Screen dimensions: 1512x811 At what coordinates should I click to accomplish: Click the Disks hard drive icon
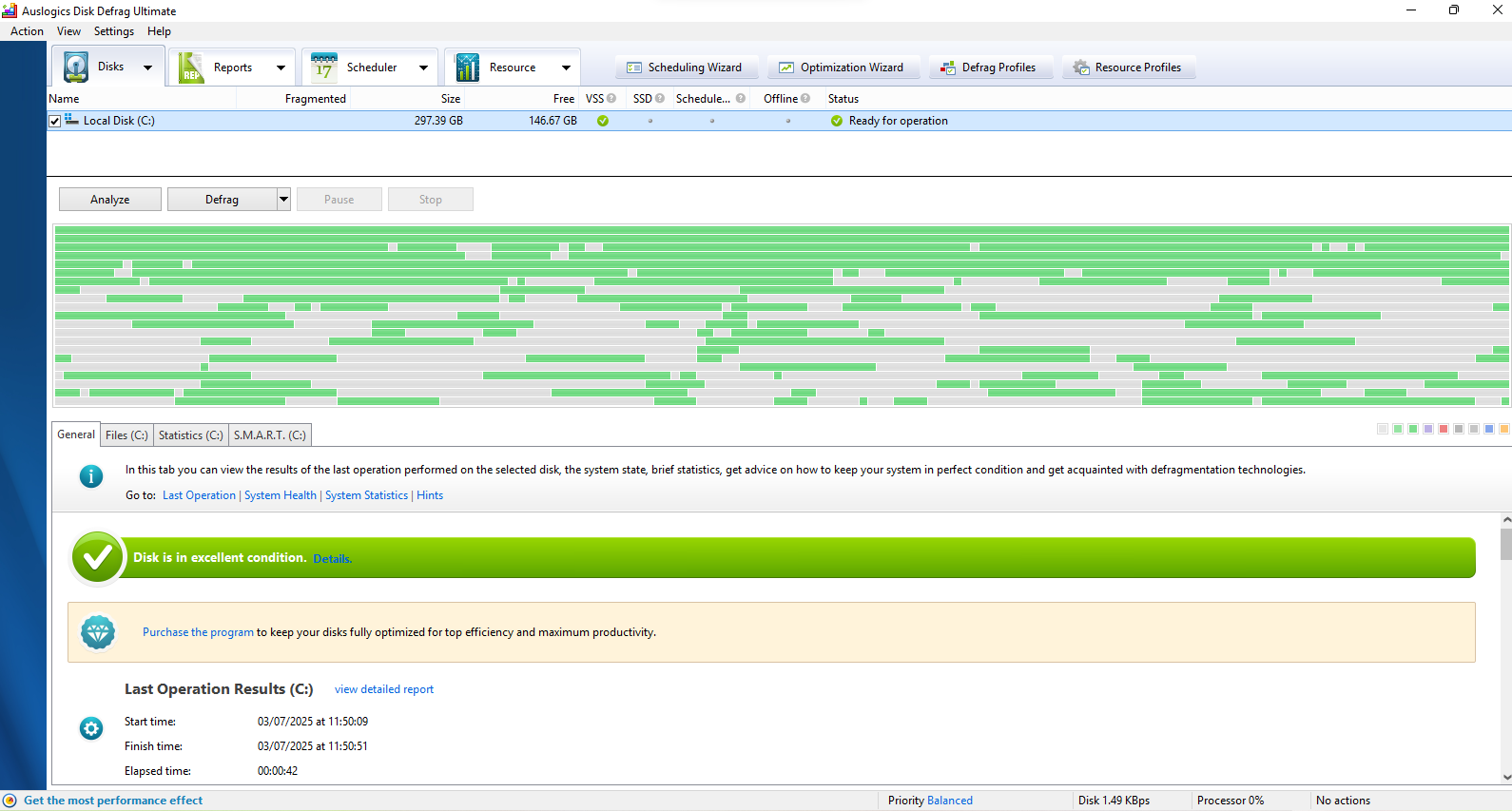(x=76, y=68)
